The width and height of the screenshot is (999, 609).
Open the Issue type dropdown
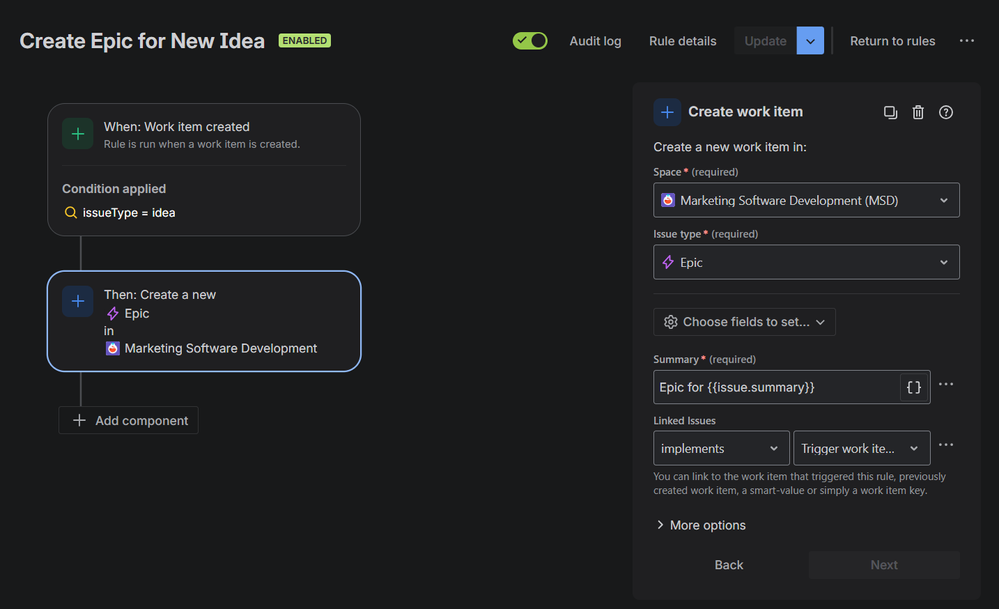pos(806,262)
